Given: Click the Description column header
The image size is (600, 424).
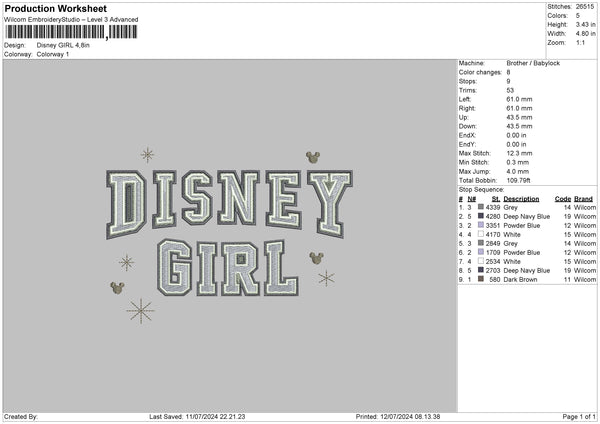Looking at the screenshot, I should tap(521, 198).
